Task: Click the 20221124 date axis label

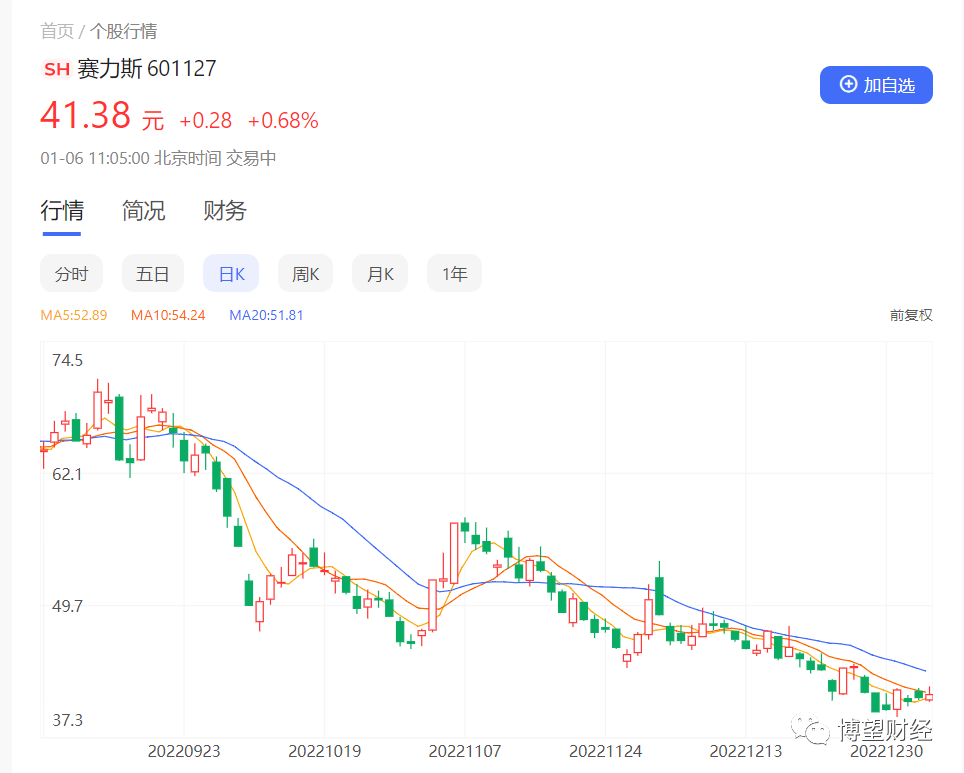Action: [606, 751]
